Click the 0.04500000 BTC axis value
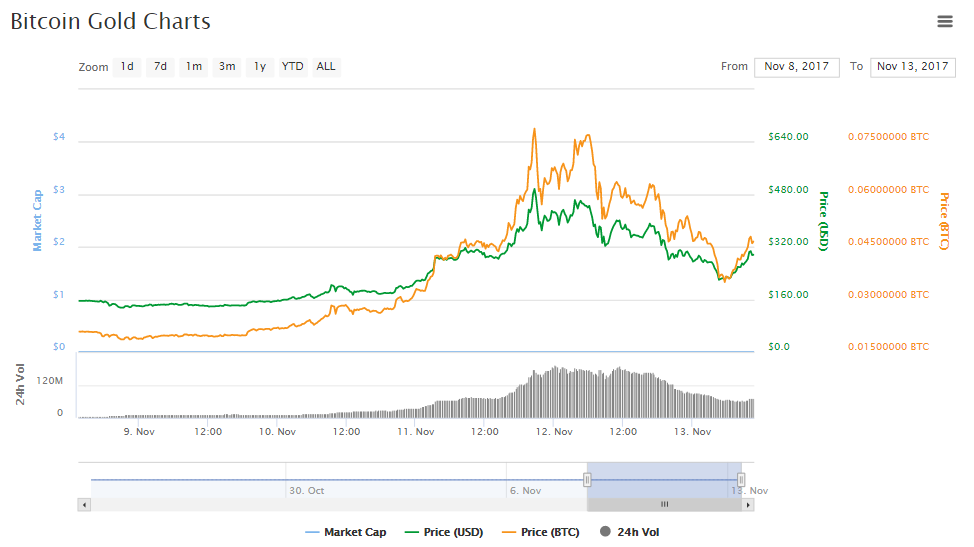The width and height of the screenshot is (974, 547). coord(889,242)
